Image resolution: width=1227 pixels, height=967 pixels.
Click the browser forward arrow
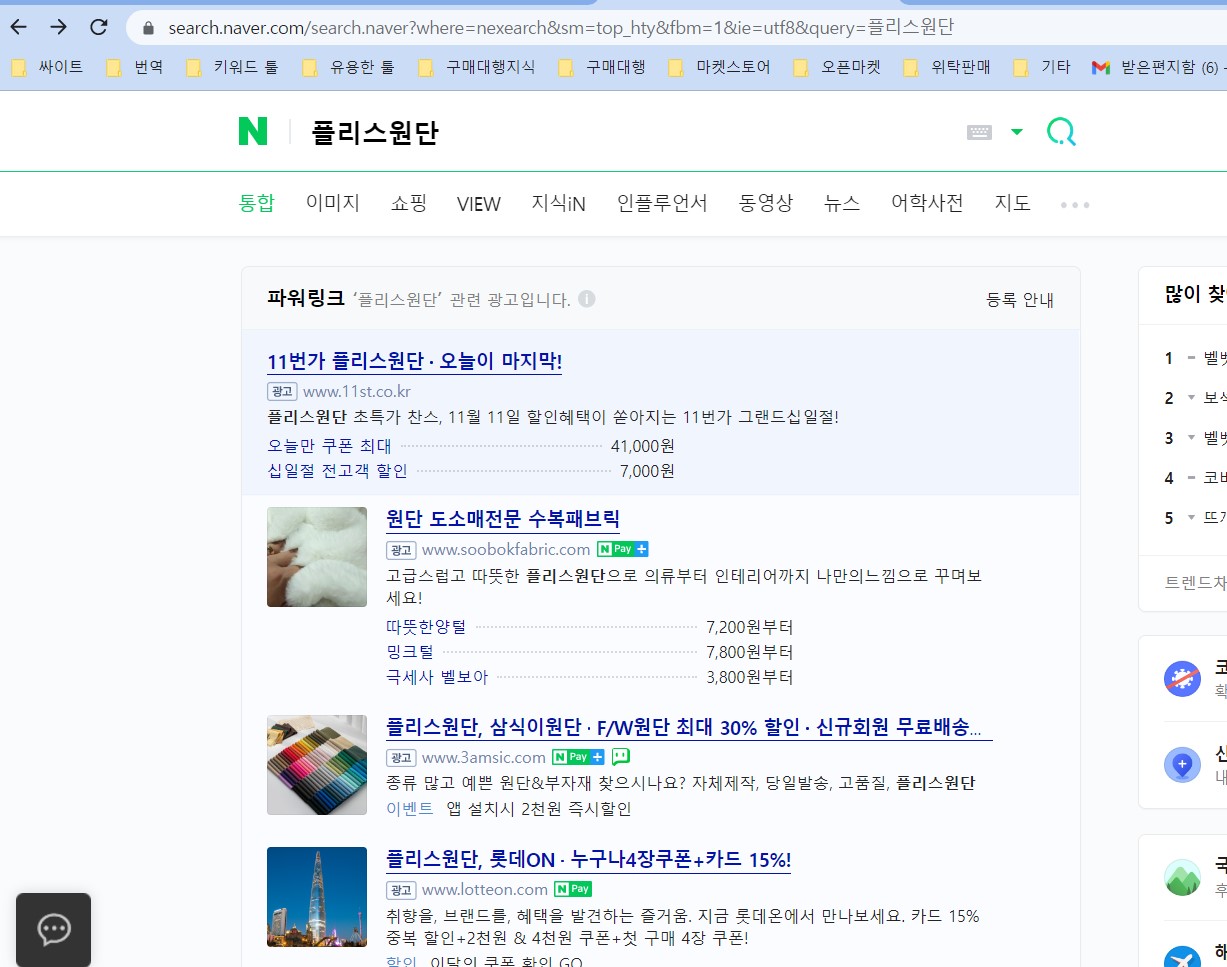[58, 27]
